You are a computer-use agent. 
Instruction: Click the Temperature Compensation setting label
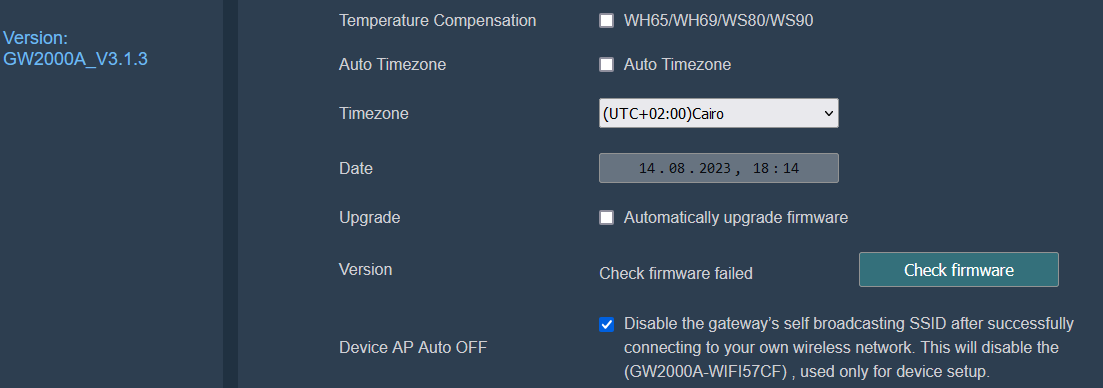pos(438,20)
